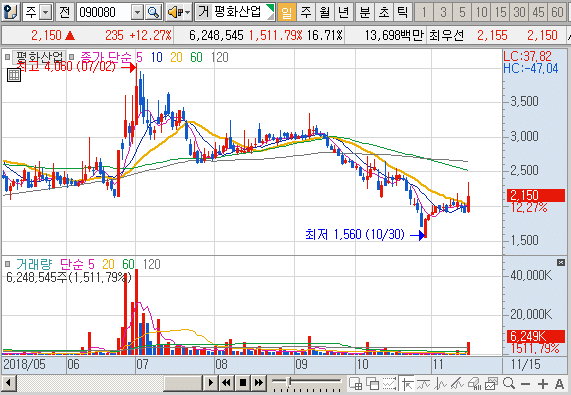Choose the 15 interval button
The width and height of the screenshot is (571, 395).
(x=500, y=12)
